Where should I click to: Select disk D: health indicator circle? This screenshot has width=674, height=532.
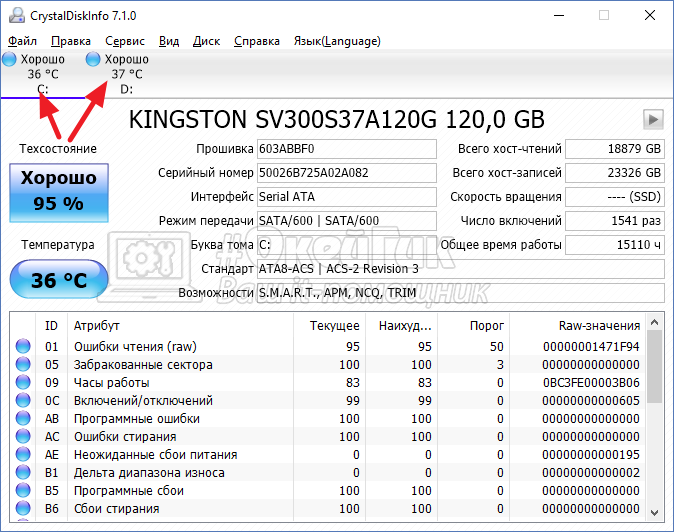click(93, 59)
